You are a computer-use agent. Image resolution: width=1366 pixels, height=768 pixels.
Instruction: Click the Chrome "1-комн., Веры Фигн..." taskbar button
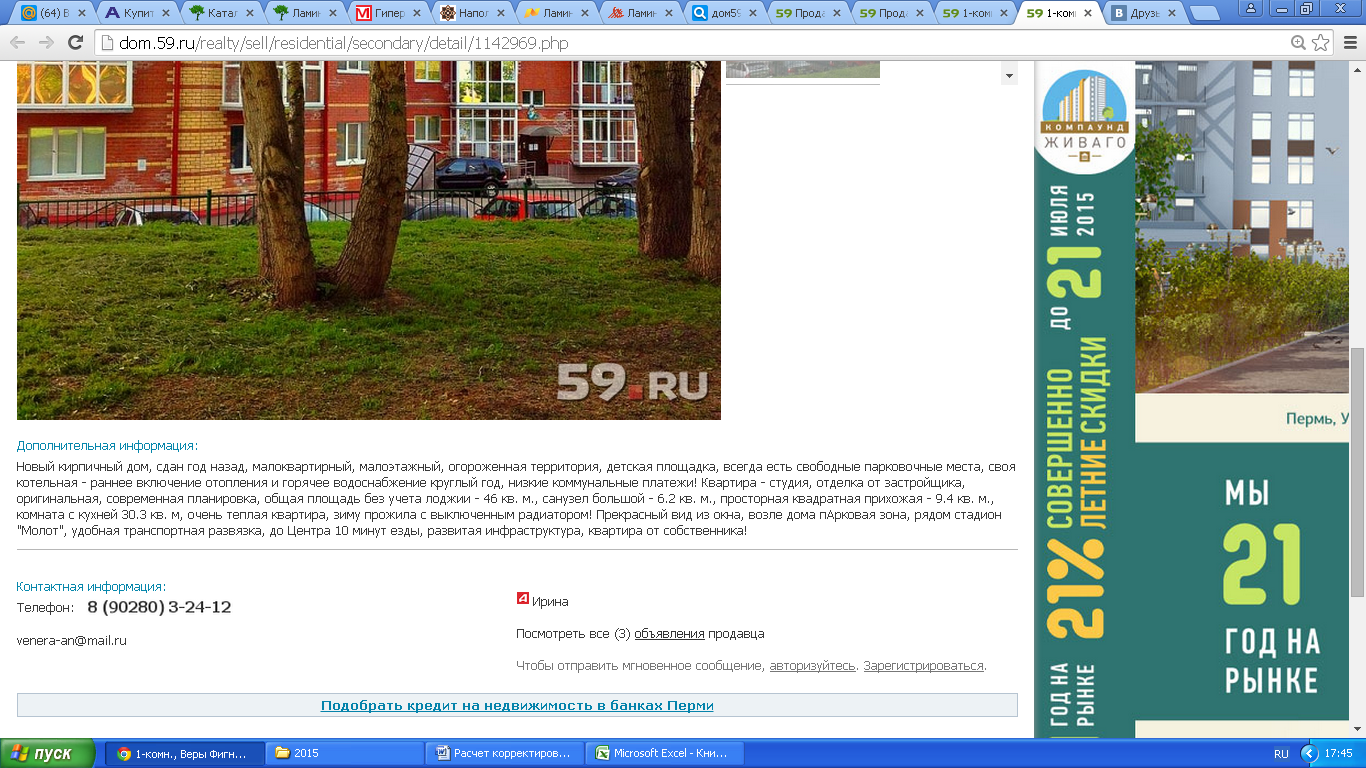coord(185,753)
